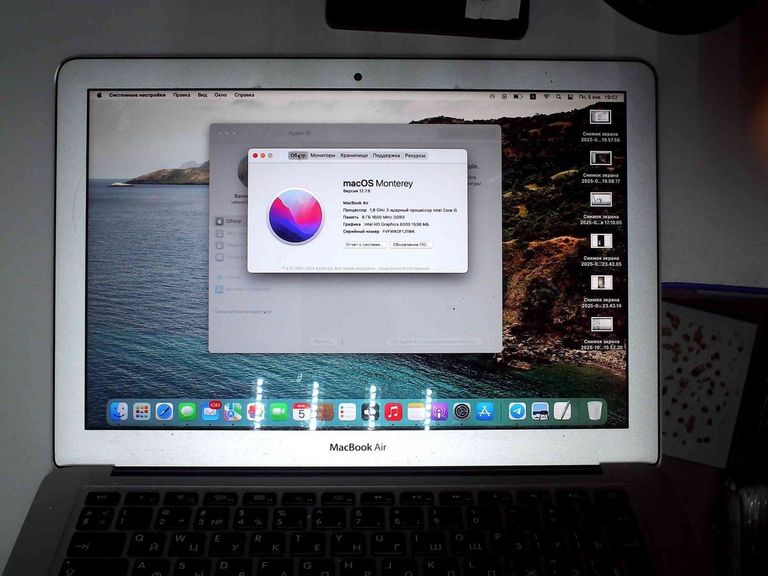The image size is (768, 576).
Task: Open the Music app in Dock
Action: point(393,412)
